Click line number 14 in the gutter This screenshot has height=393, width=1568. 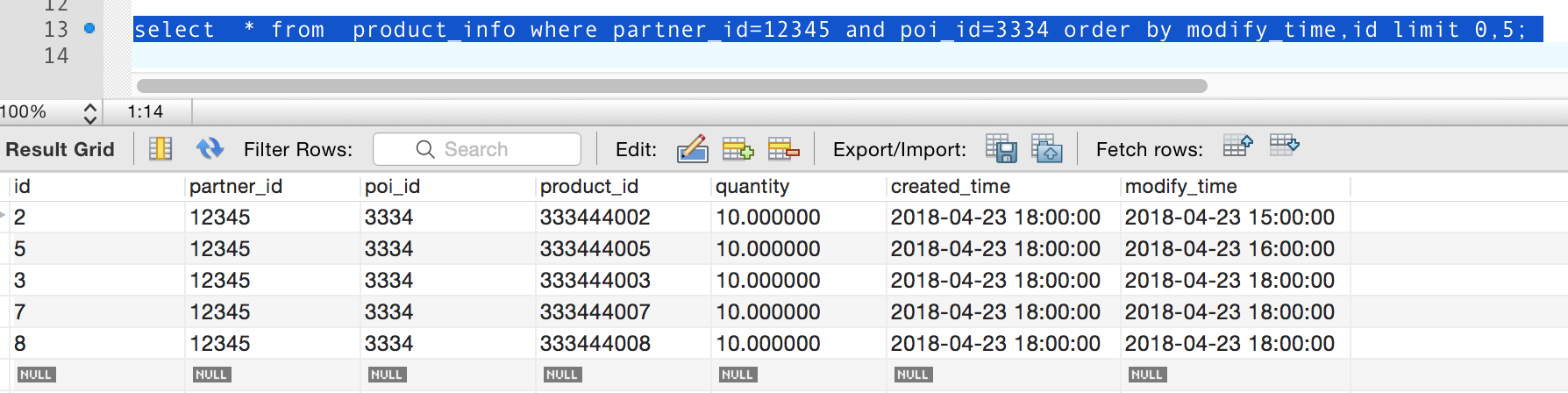56,56
